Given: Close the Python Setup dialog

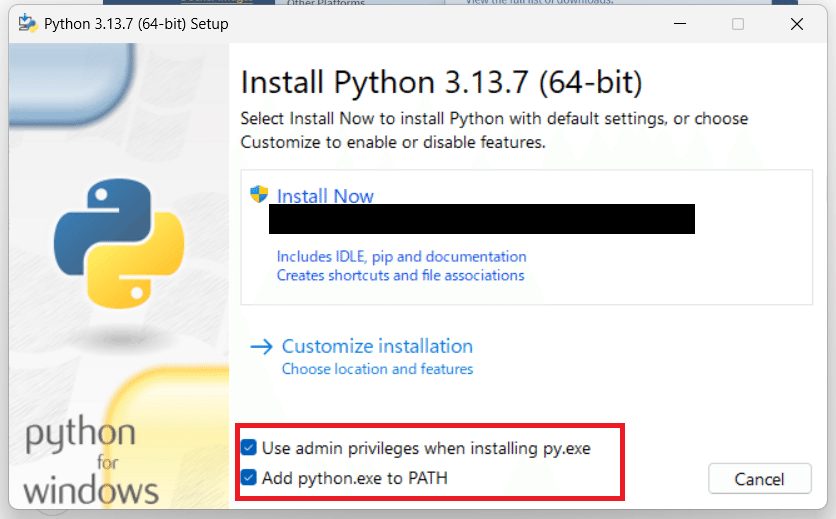Looking at the screenshot, I should [x=796, y=24].
